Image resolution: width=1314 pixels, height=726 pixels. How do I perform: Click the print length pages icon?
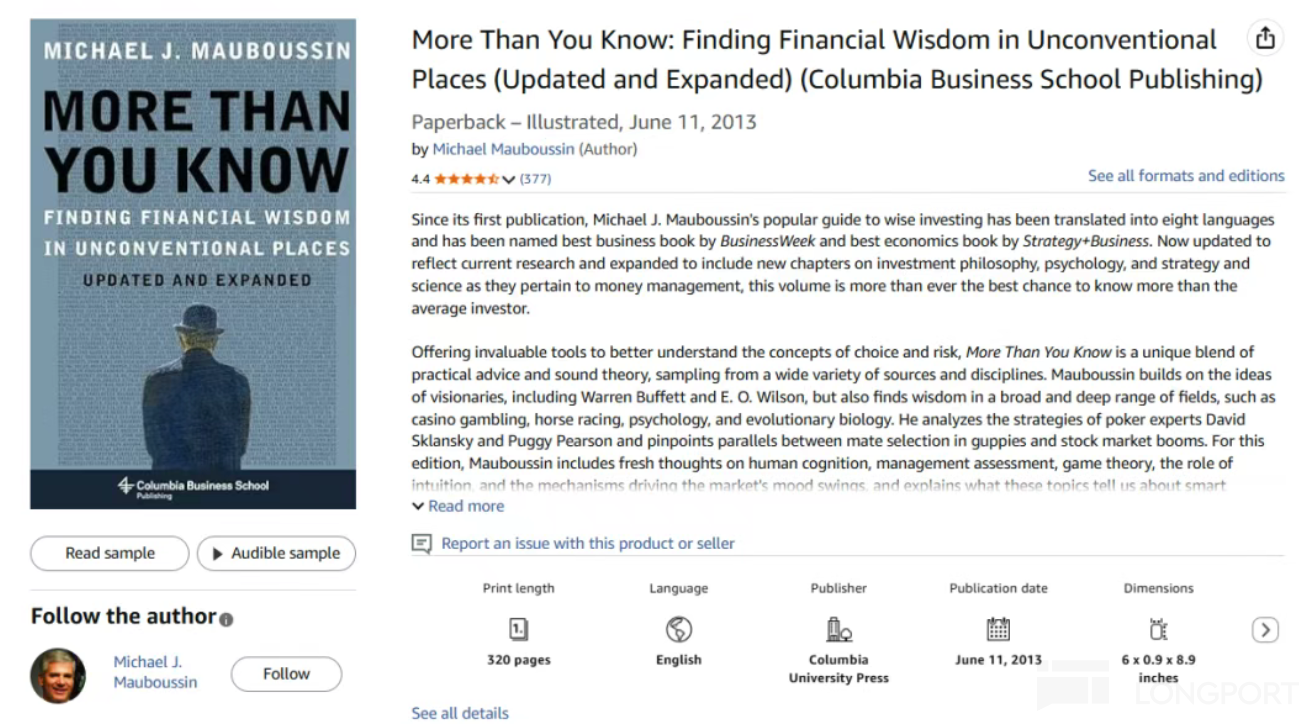pyautogui.click(x=518, y=629)
